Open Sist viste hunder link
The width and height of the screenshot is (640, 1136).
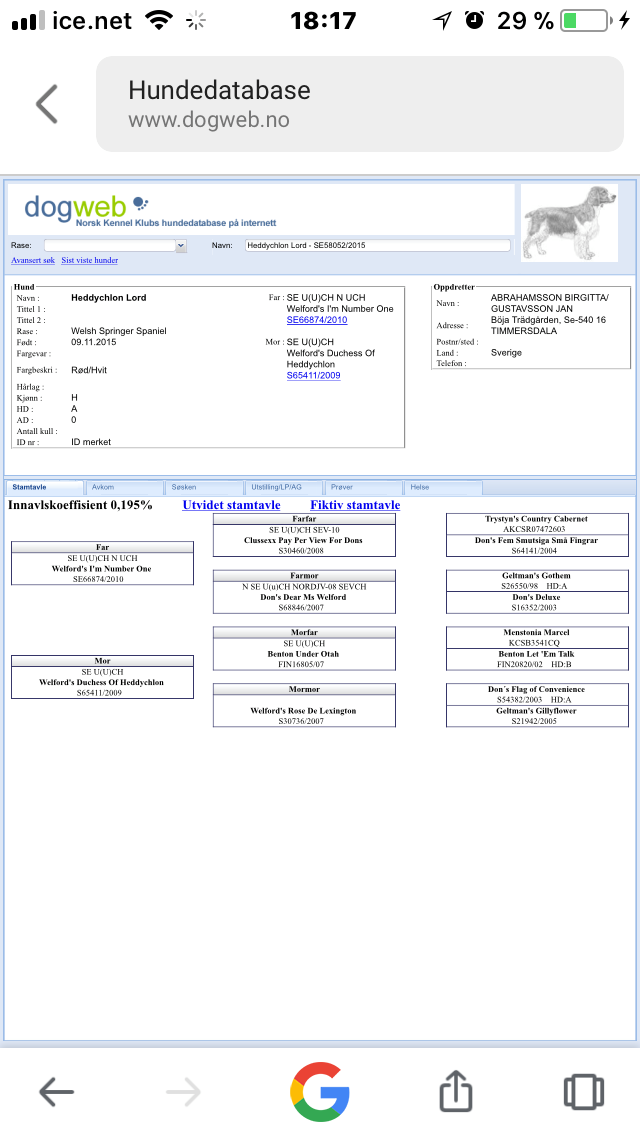[89, 260]
